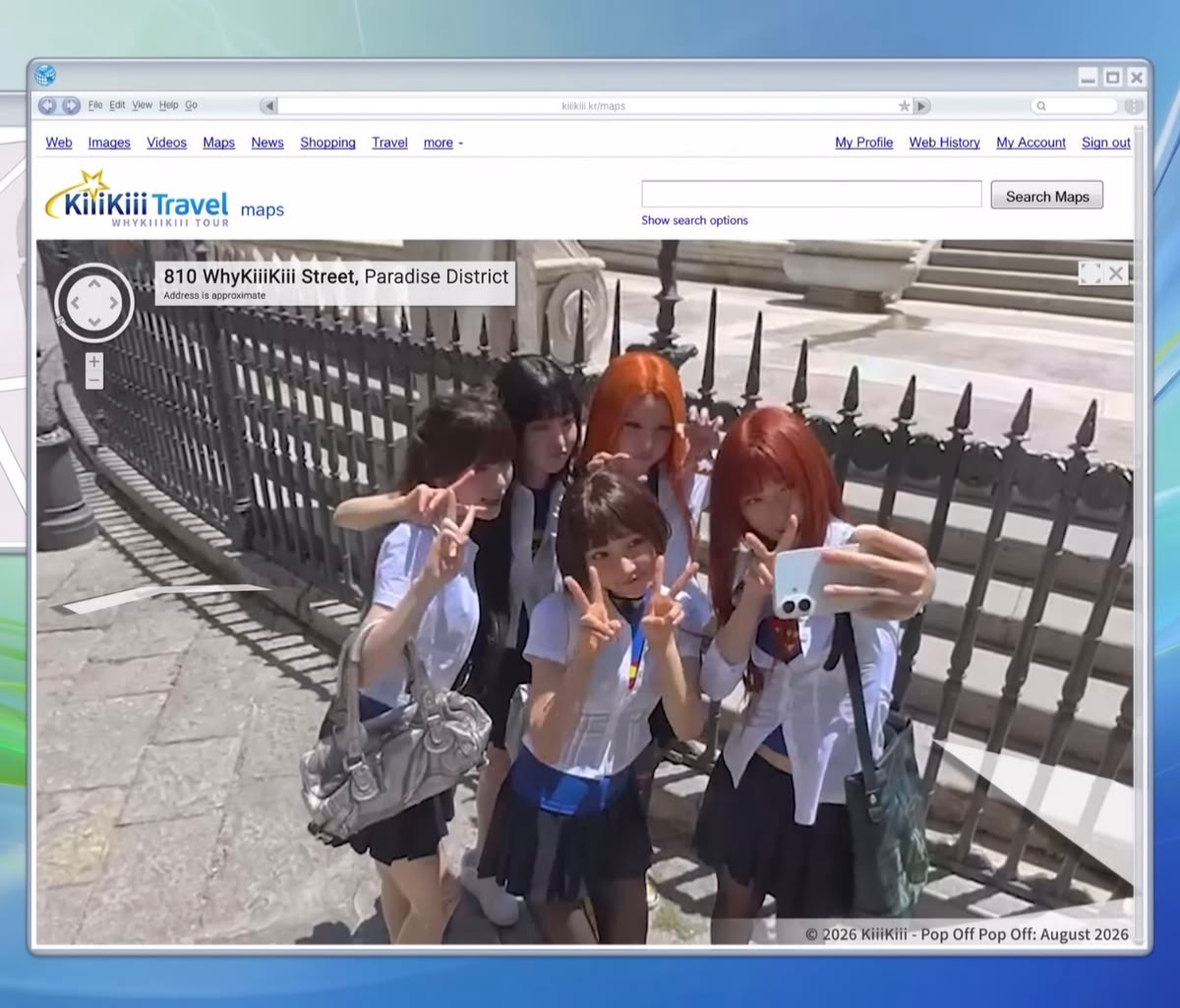Pan left on the street view compass
1180x1008 pixels.
click(76, 303)
